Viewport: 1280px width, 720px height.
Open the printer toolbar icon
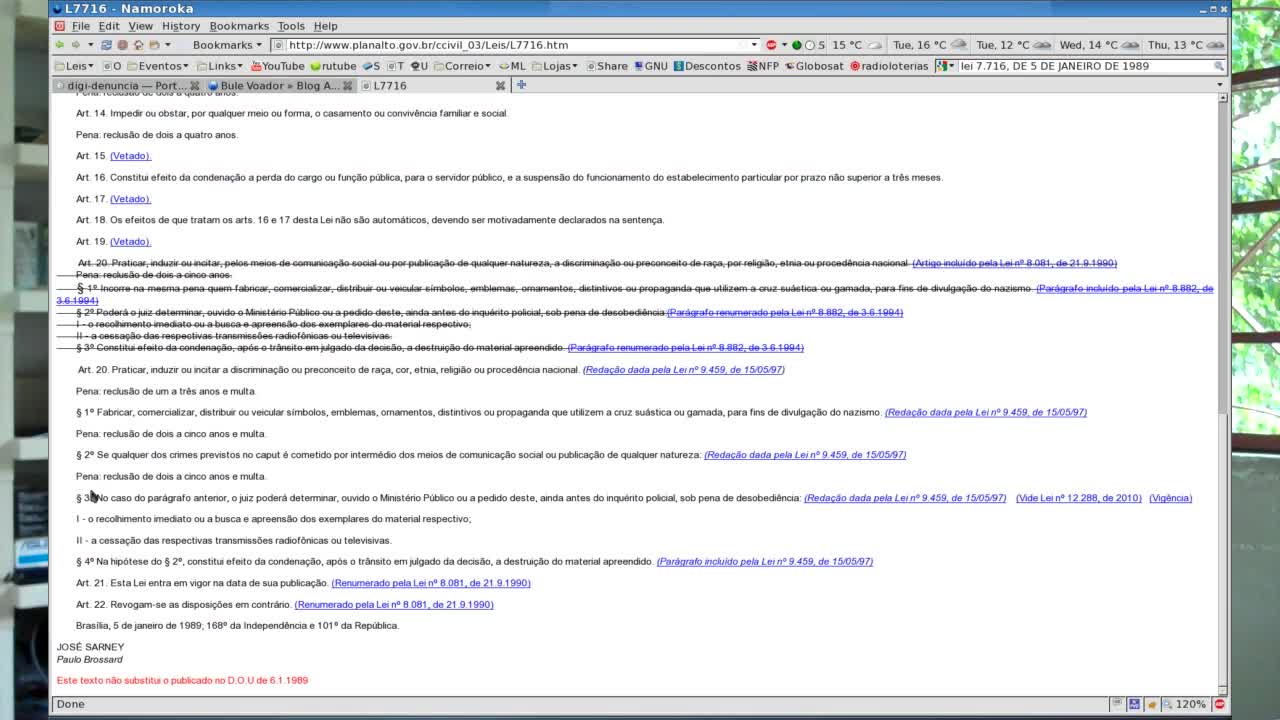coord(154,45)
